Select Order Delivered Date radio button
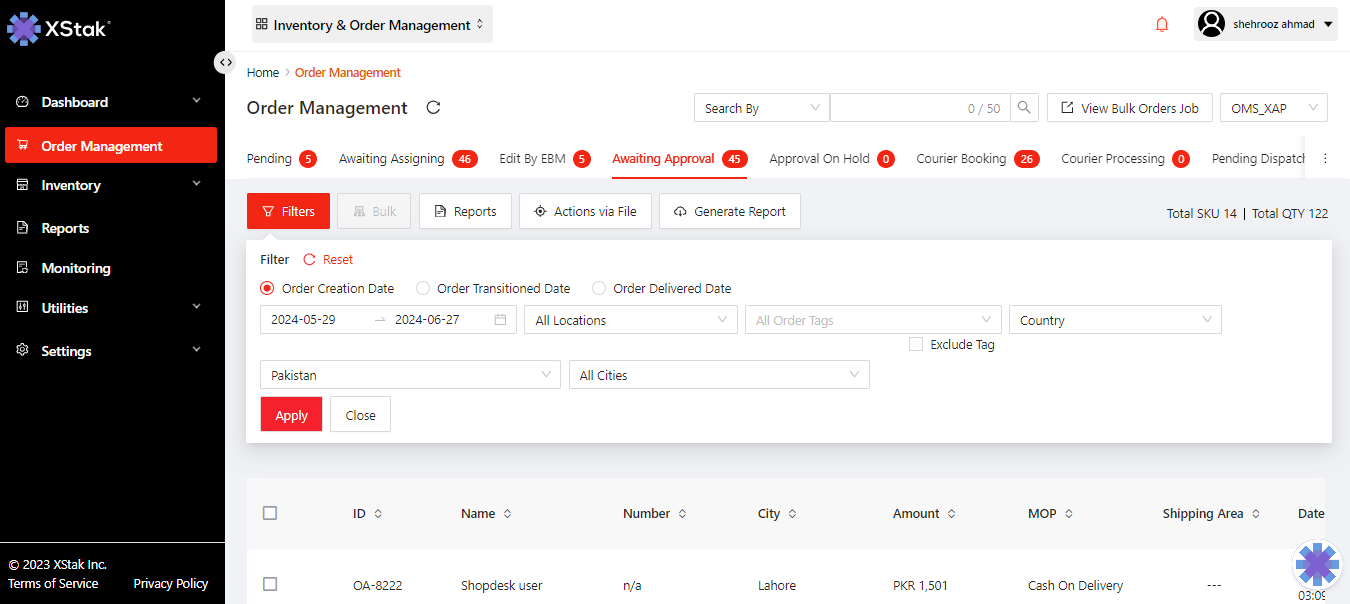 click(x=599, y=289)
